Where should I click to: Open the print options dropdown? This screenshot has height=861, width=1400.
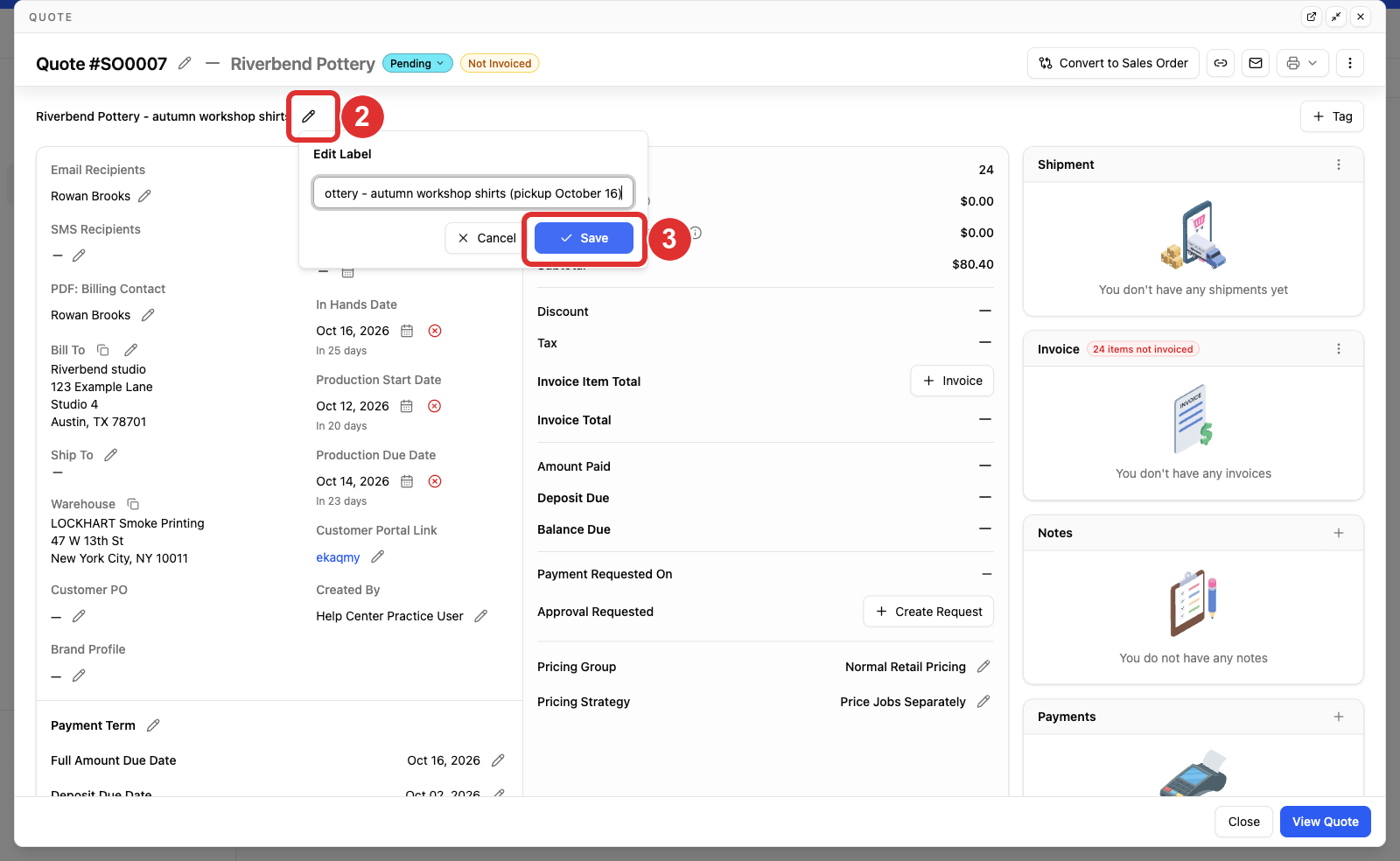click(1303, 63)
